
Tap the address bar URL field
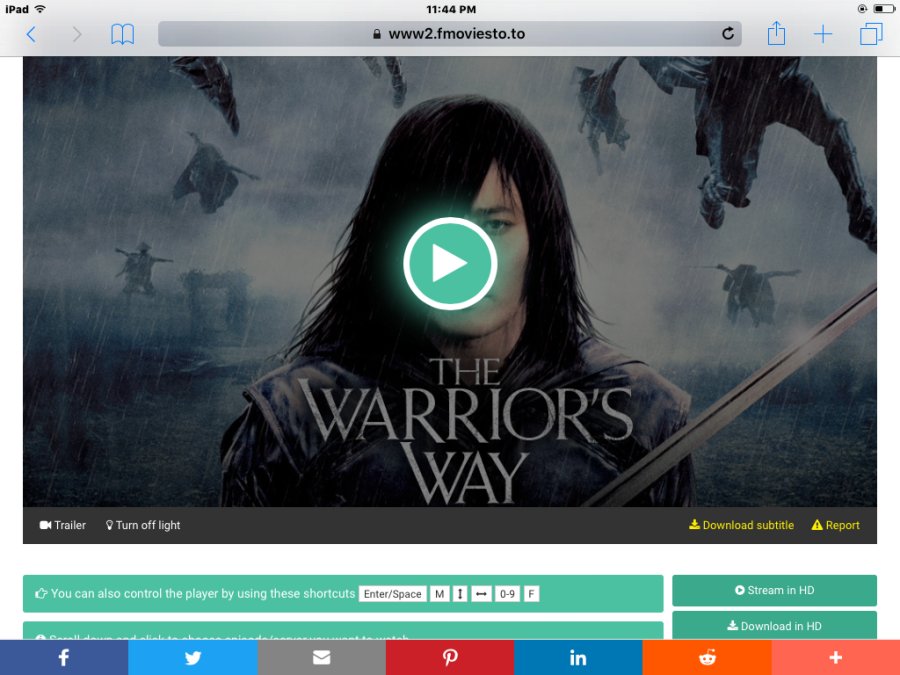[450, 34]
